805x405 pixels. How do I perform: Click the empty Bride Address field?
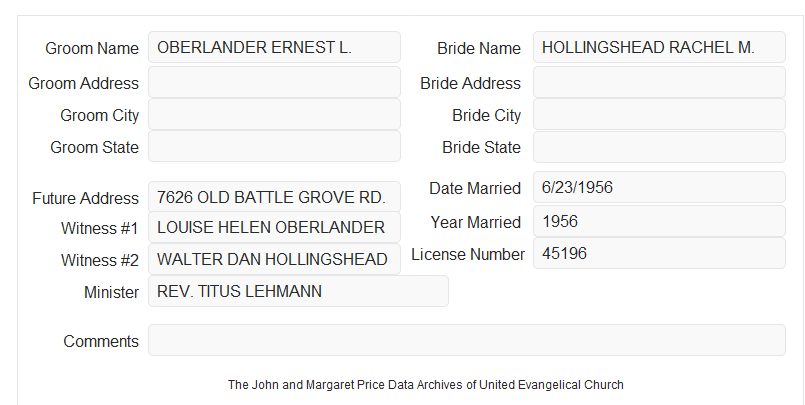pos(659,82)
